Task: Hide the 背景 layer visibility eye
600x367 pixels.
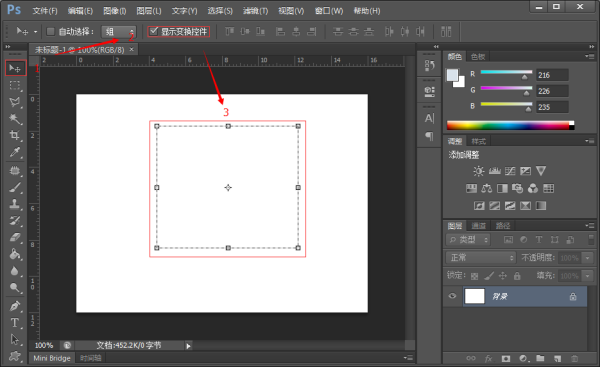Action: point(452,296)
